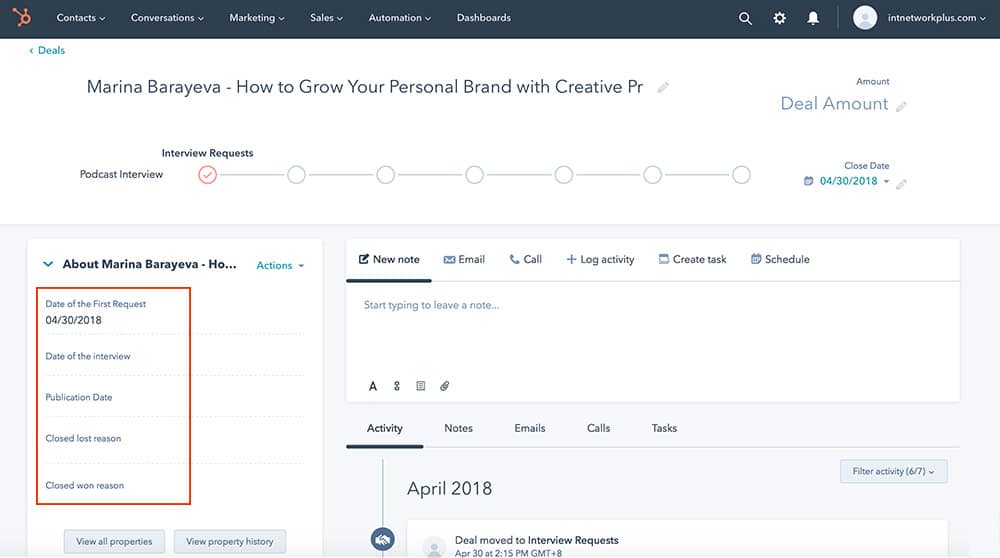Click the deal title text
The image size is (1000, 558).
click(x=365, y=87)
